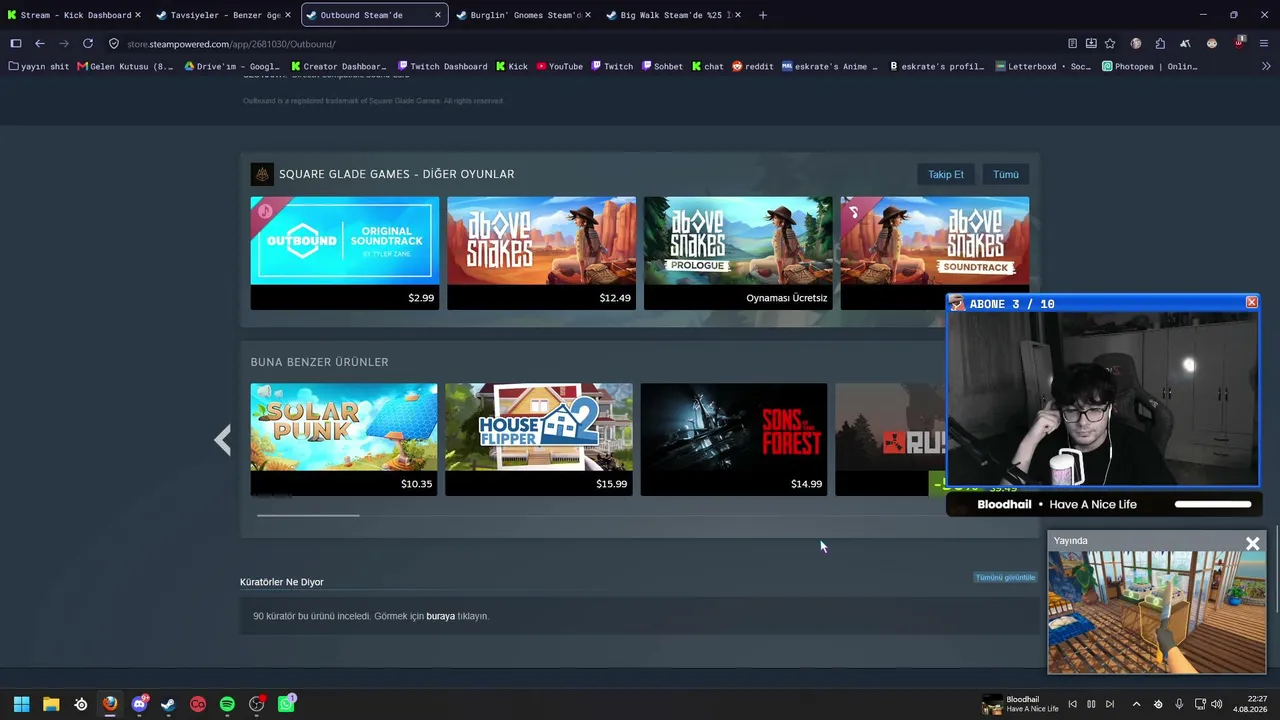The height and width of the screenshot is (720, 1280).
Task: Open the taskbar clock and date
Action: tap(1250, 704)
